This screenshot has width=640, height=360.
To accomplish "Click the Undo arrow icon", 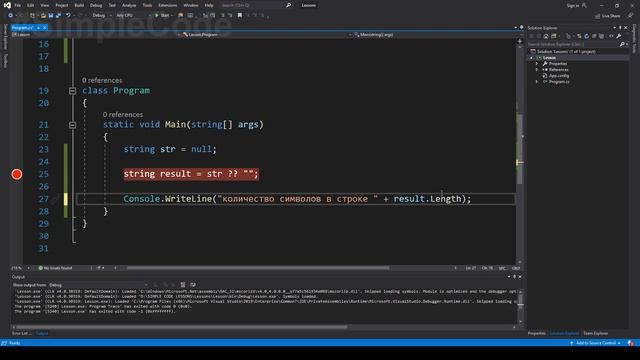I will click(x=68, y=16).
